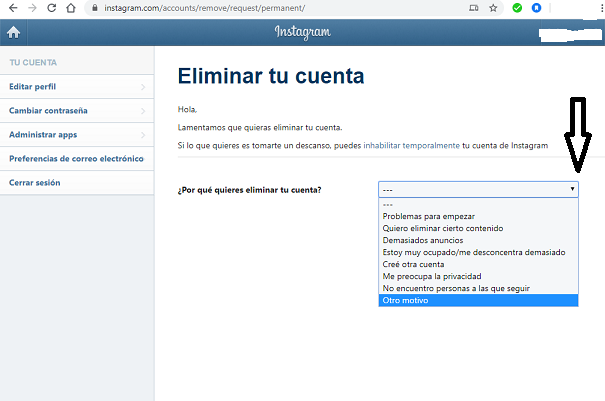Collapse the reason dropdown via its arrow

pyautogui.click(x=572, y=189)
